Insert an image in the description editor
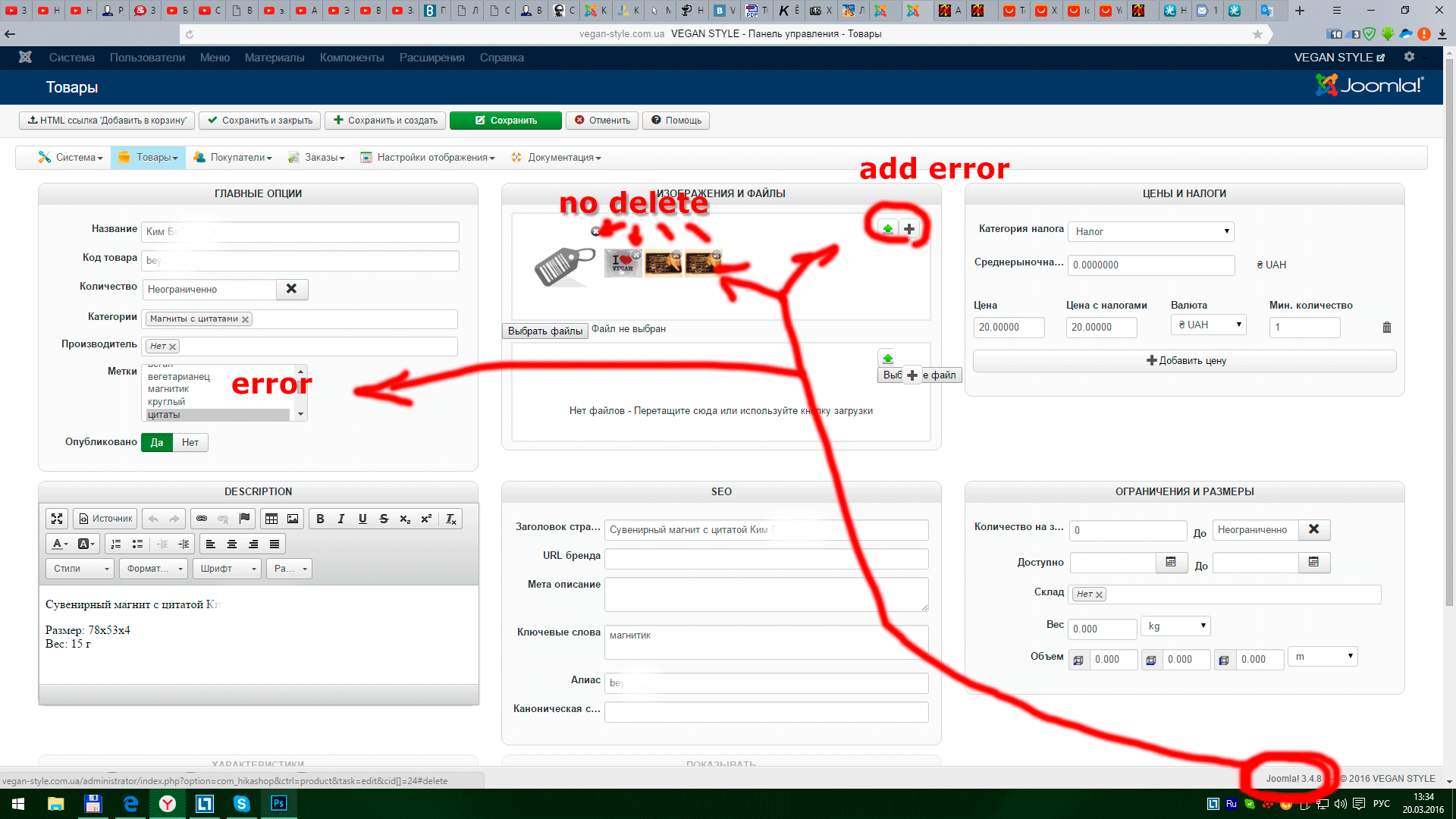Viewport: 1456px width, 819px height. [293, 519]
